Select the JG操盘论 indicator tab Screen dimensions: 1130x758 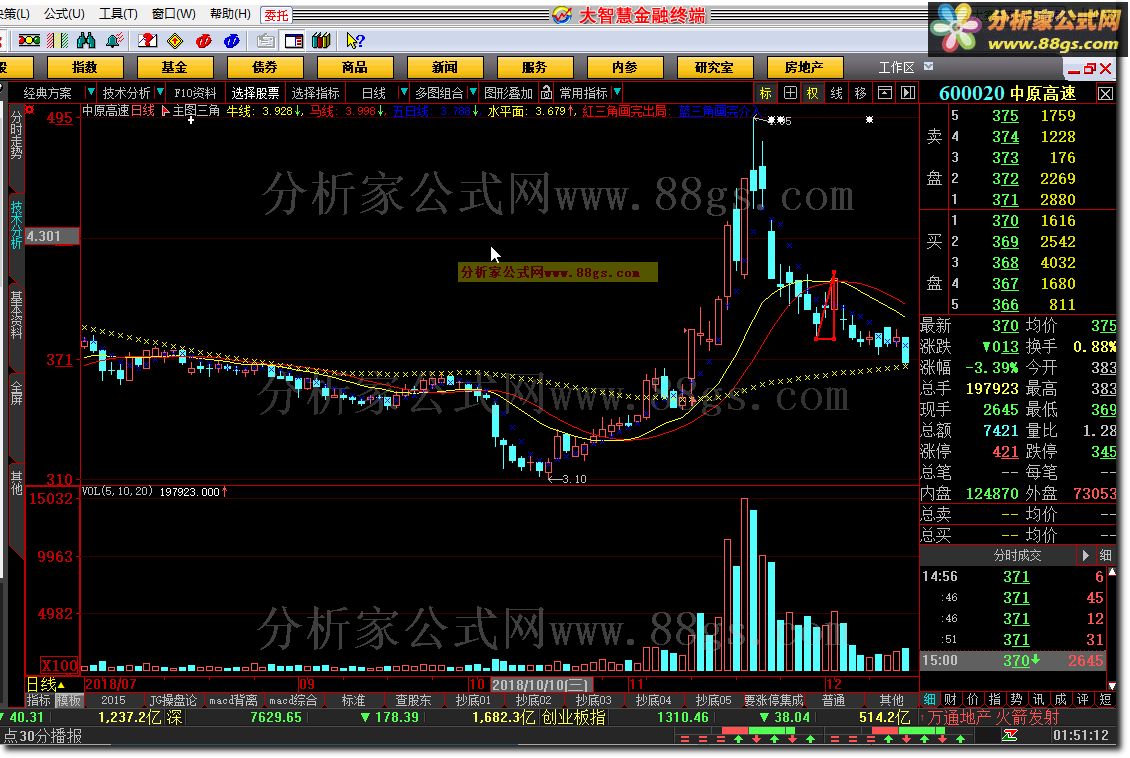click(173, 700)
